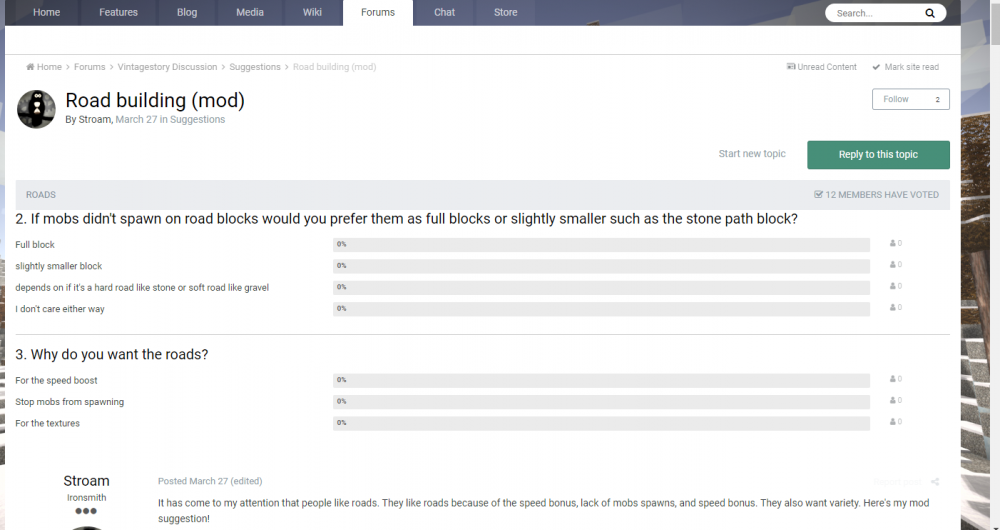Click into the Search input field
This screenshot has width=1000, height=530.
click(870, 13)
